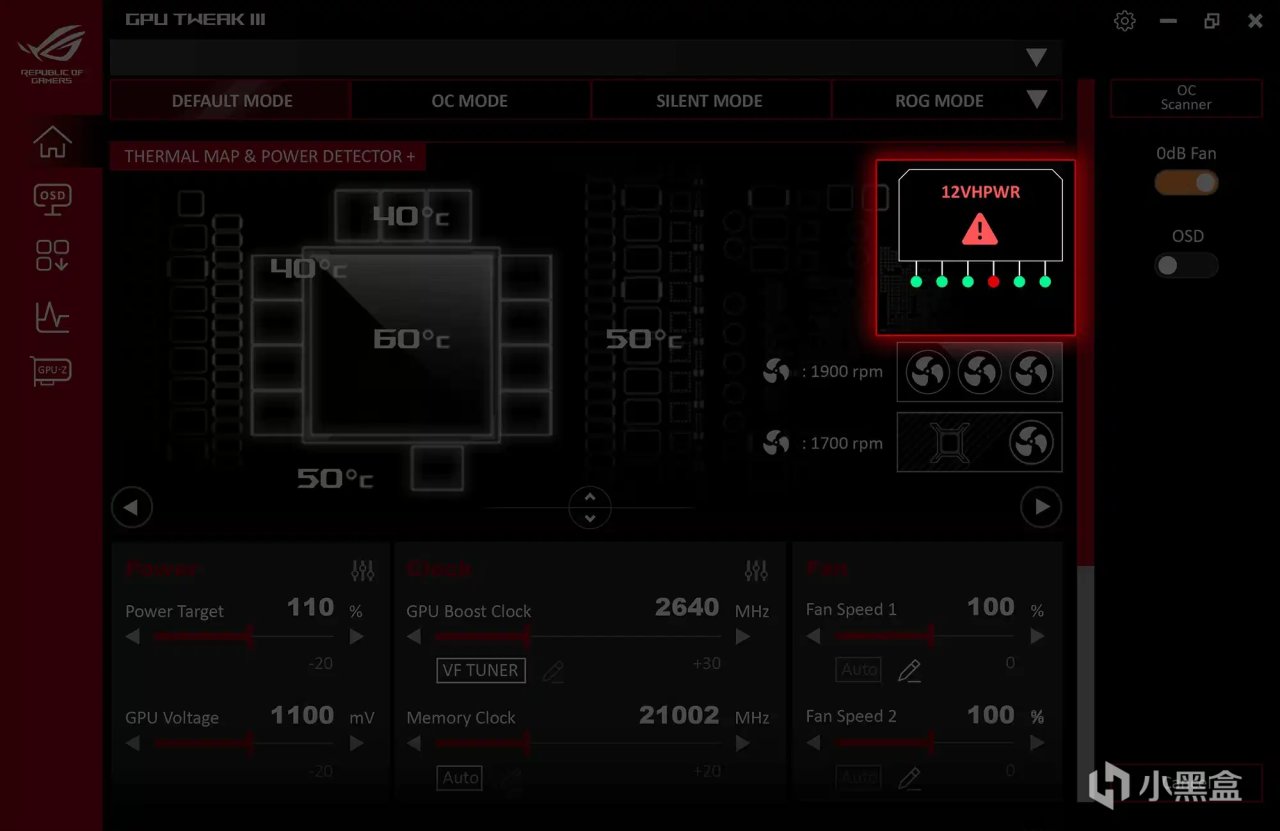Edit the Fan Speed 1 curve pencil
The width and height of the screenshot is (1280, 831).
point(909,671)
